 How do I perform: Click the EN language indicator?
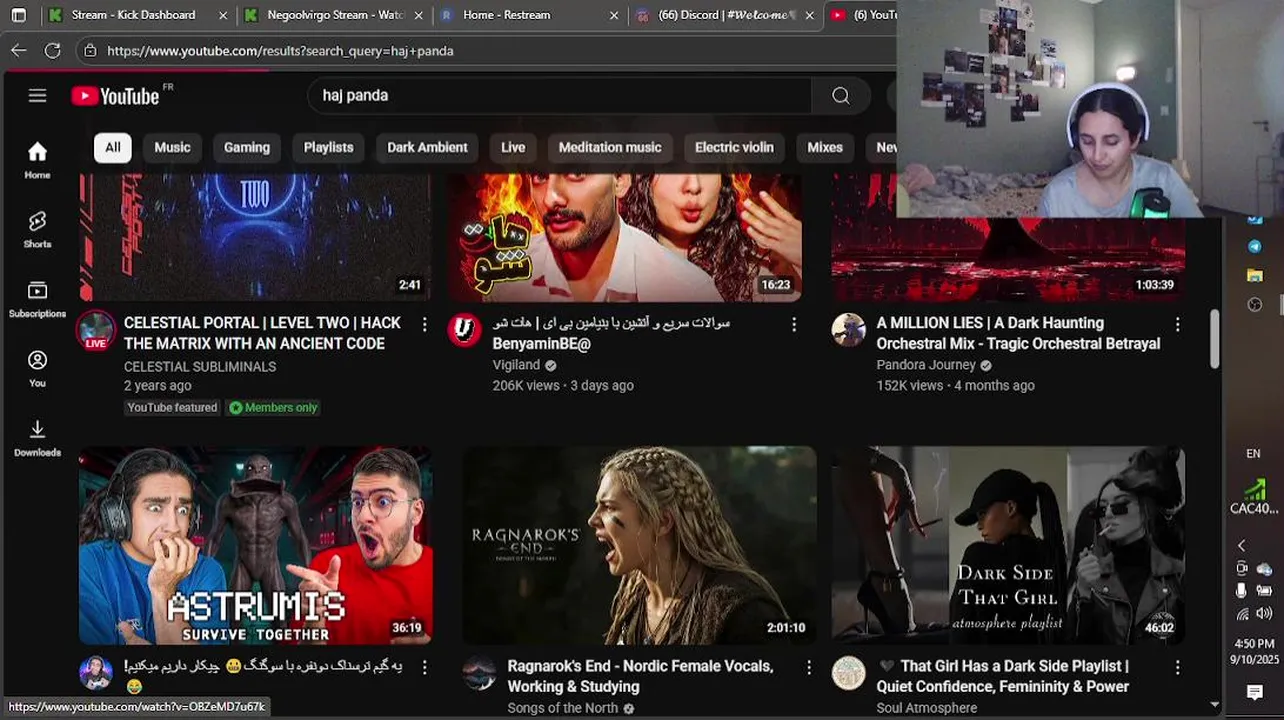[x=1253, y=454]
